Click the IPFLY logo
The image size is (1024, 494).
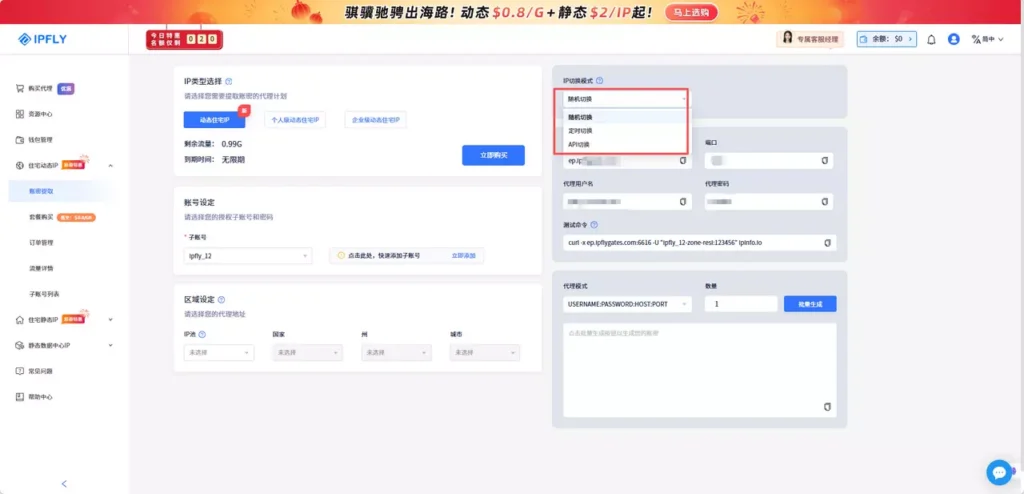[42, 39]
